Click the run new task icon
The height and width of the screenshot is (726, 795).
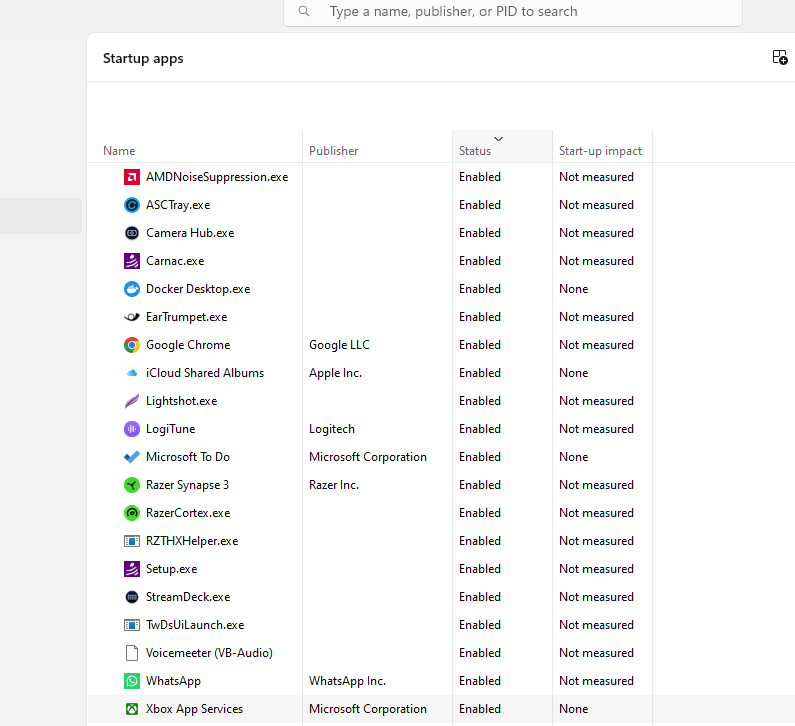tap(780, 57)
